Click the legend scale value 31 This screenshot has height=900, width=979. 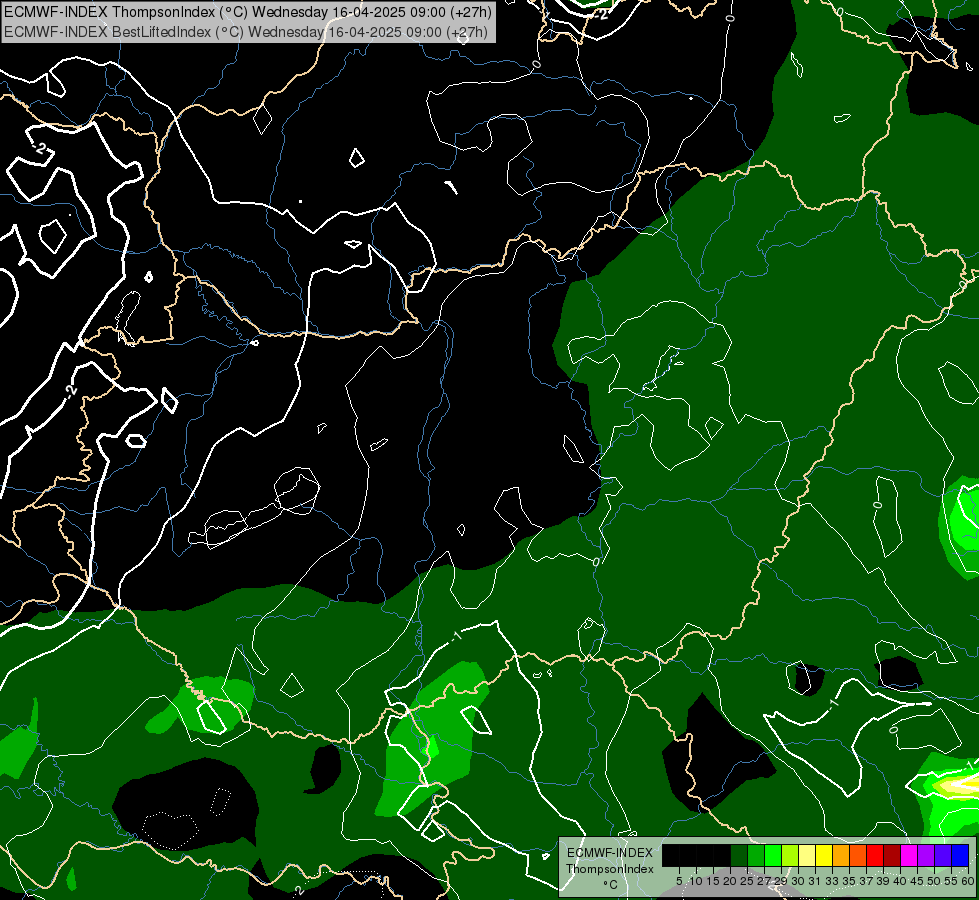coord(815,881)
